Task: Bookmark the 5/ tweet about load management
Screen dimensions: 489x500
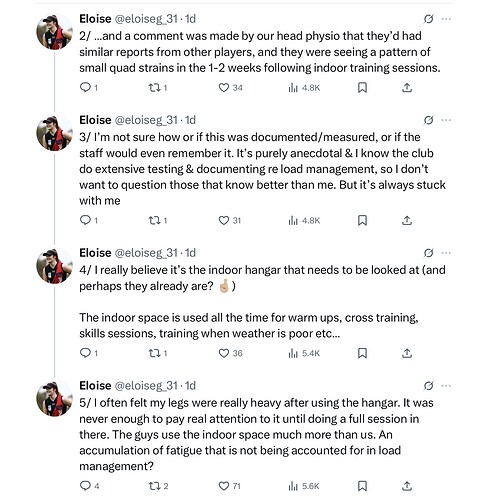Action: click(362, 486)
